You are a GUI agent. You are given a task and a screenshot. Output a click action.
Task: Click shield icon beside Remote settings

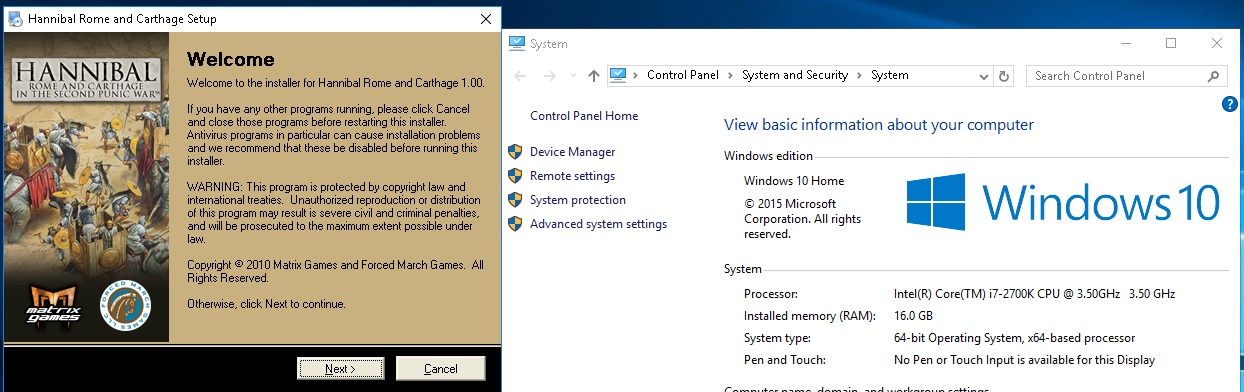click(516, 176)
